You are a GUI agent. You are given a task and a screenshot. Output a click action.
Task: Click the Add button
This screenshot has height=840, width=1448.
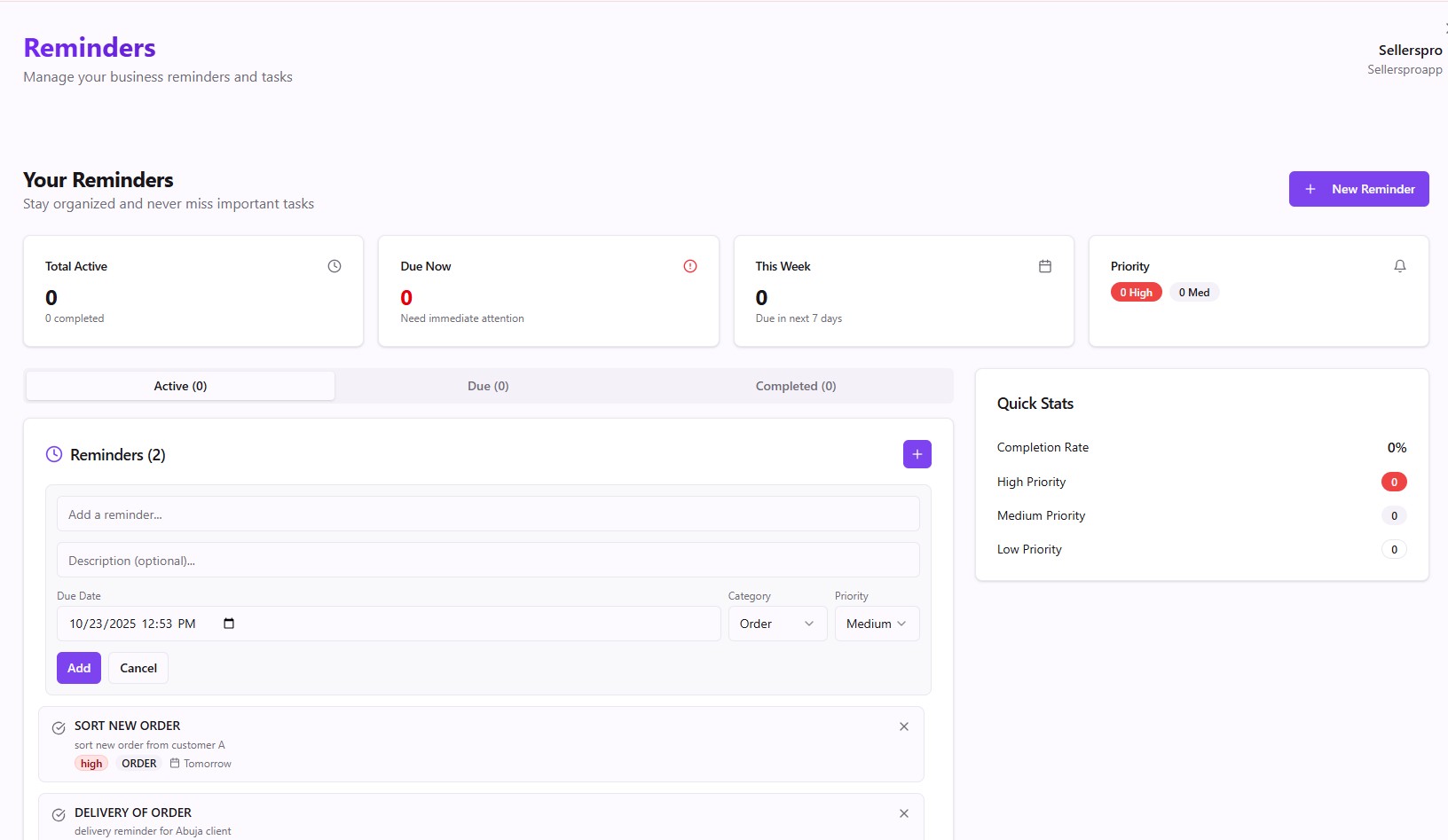coord(79,668)
